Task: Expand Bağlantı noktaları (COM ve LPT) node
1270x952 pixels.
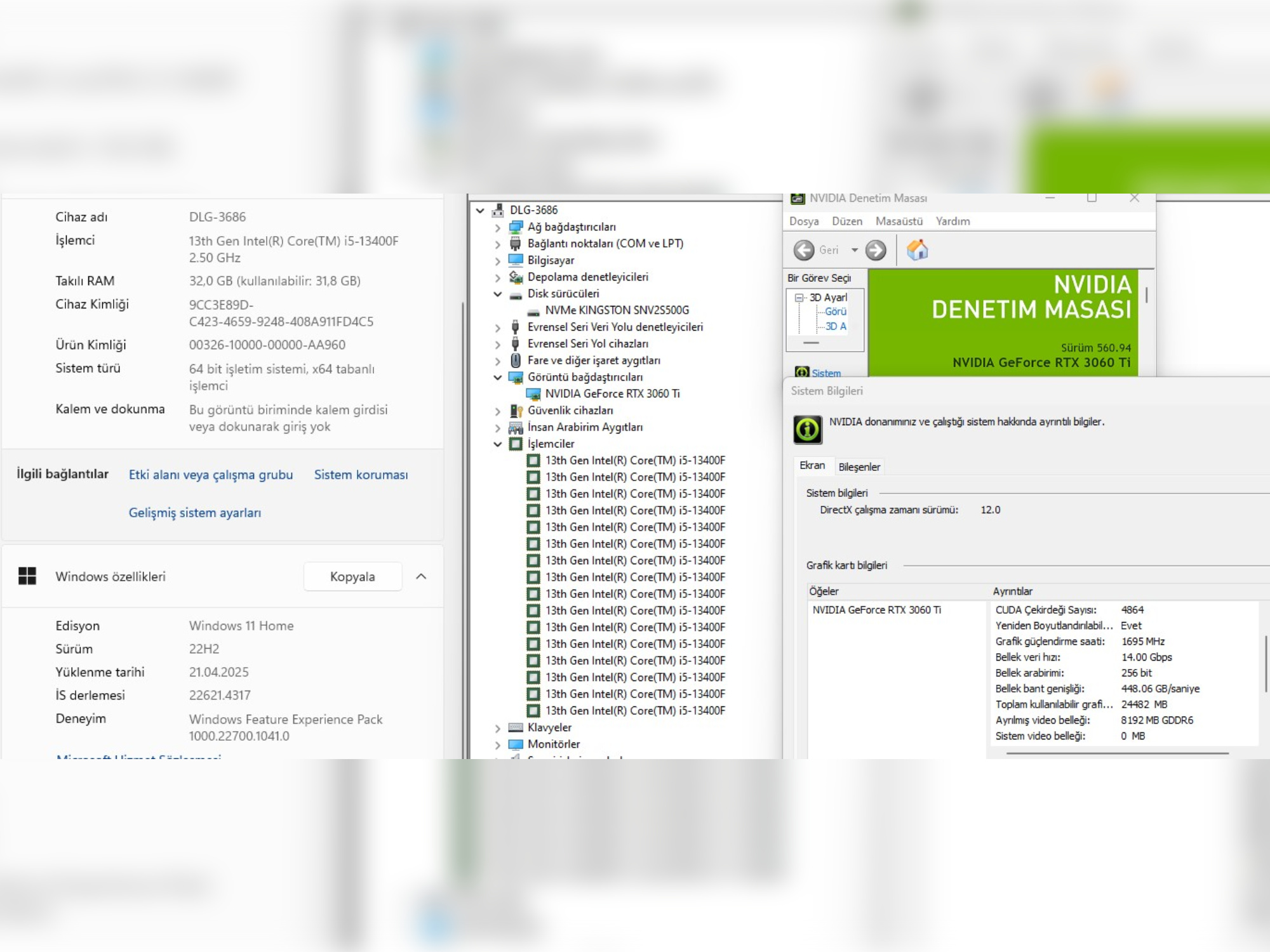Action: pyautogui.click(x=498, y=244)
